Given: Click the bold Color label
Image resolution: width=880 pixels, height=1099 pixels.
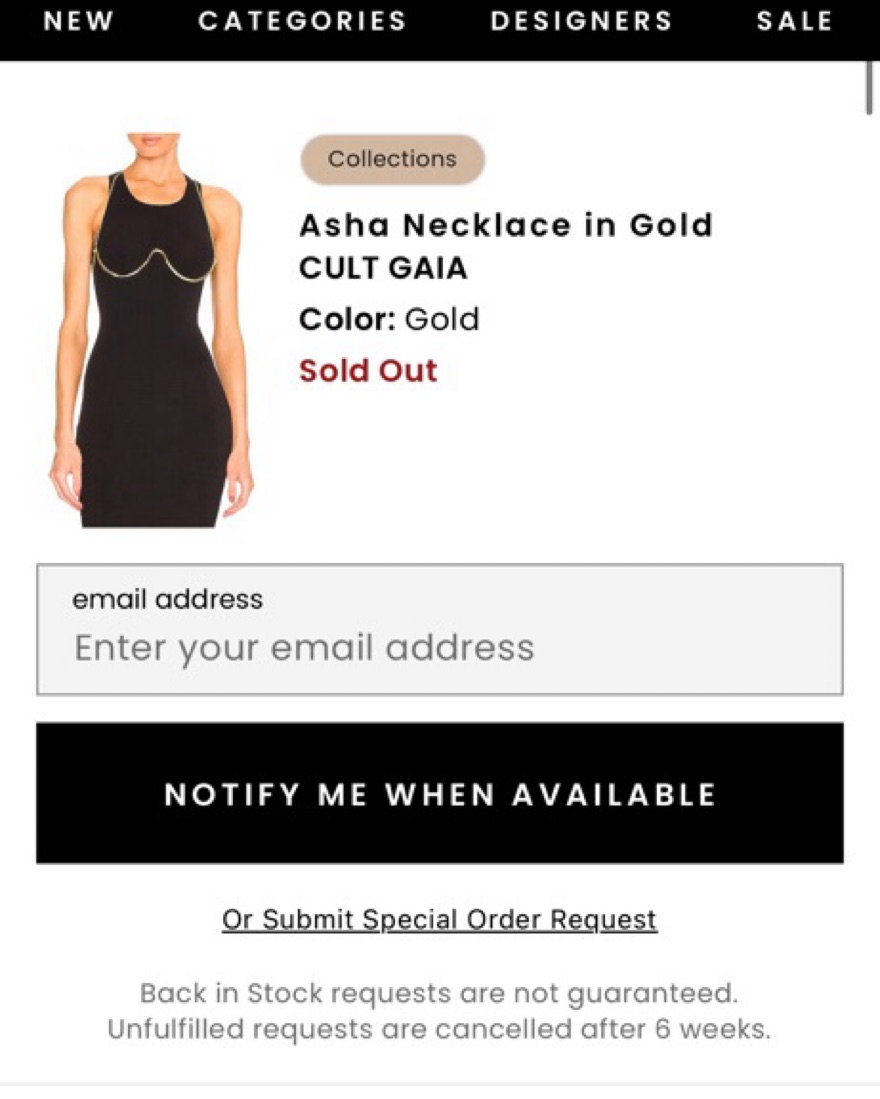Looking at the screenshot, I should tap(347, 320).
